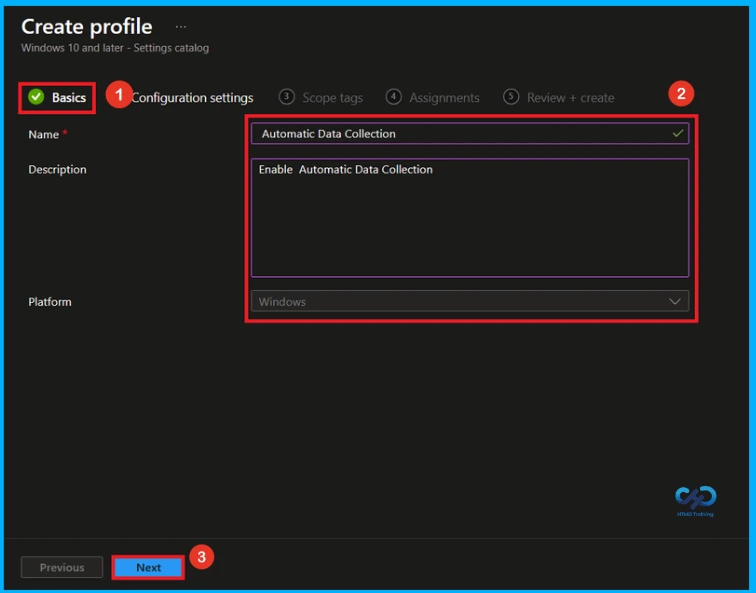This screenshot has width=756, height=593.
Task: Click the Create profile heading
Action: coord(87,27)
